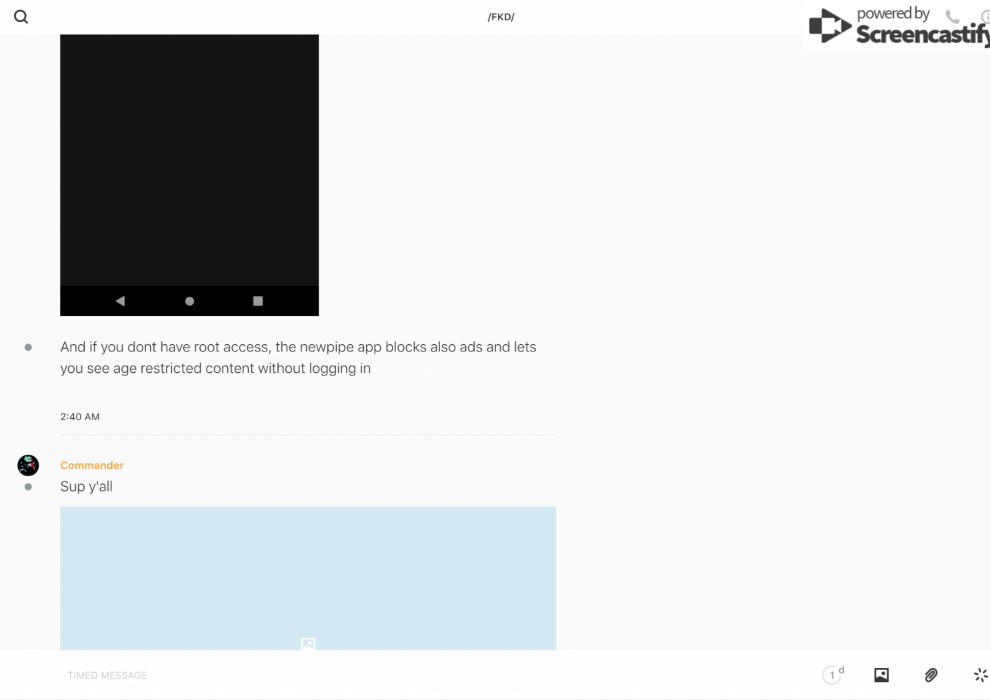Attach a file with the paperclip icon
990x700 pixels.
931,675
